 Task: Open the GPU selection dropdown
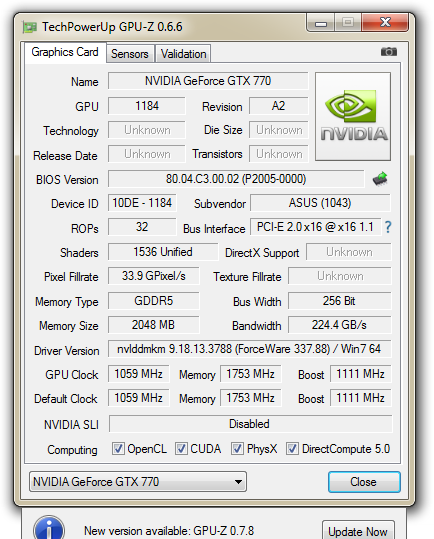point(138,482)
